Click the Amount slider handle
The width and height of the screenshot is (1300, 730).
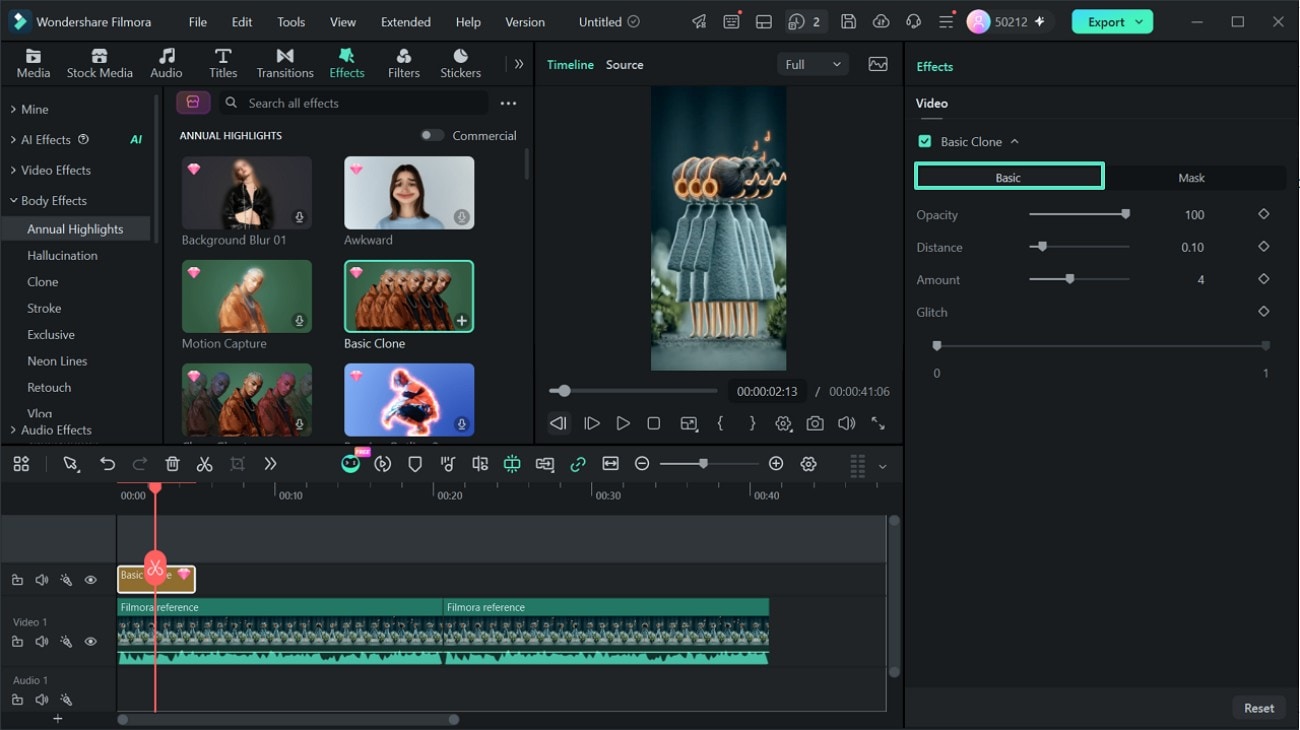[x=1070, y=279]
